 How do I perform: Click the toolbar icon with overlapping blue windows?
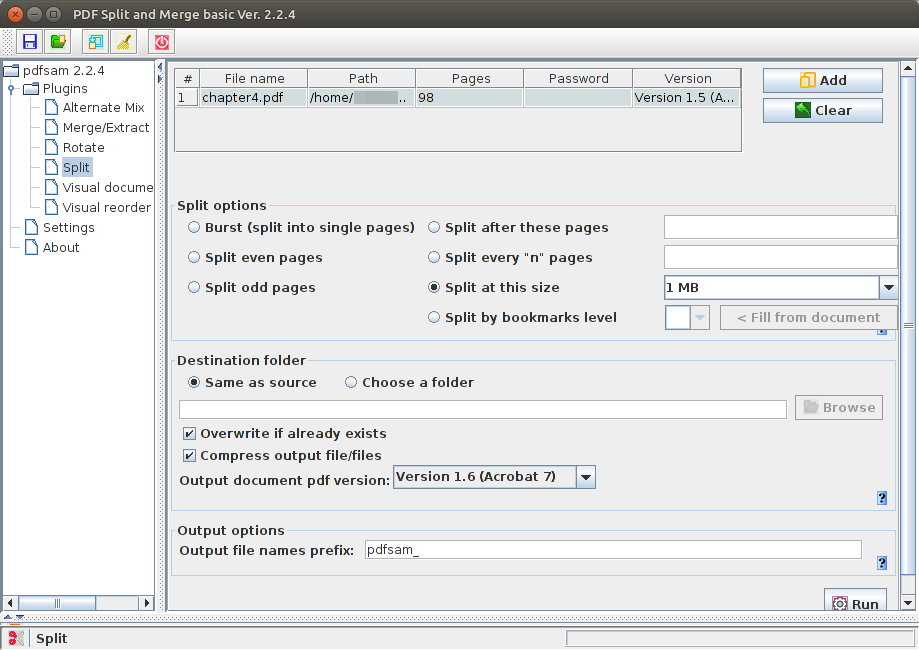[96, 42]
